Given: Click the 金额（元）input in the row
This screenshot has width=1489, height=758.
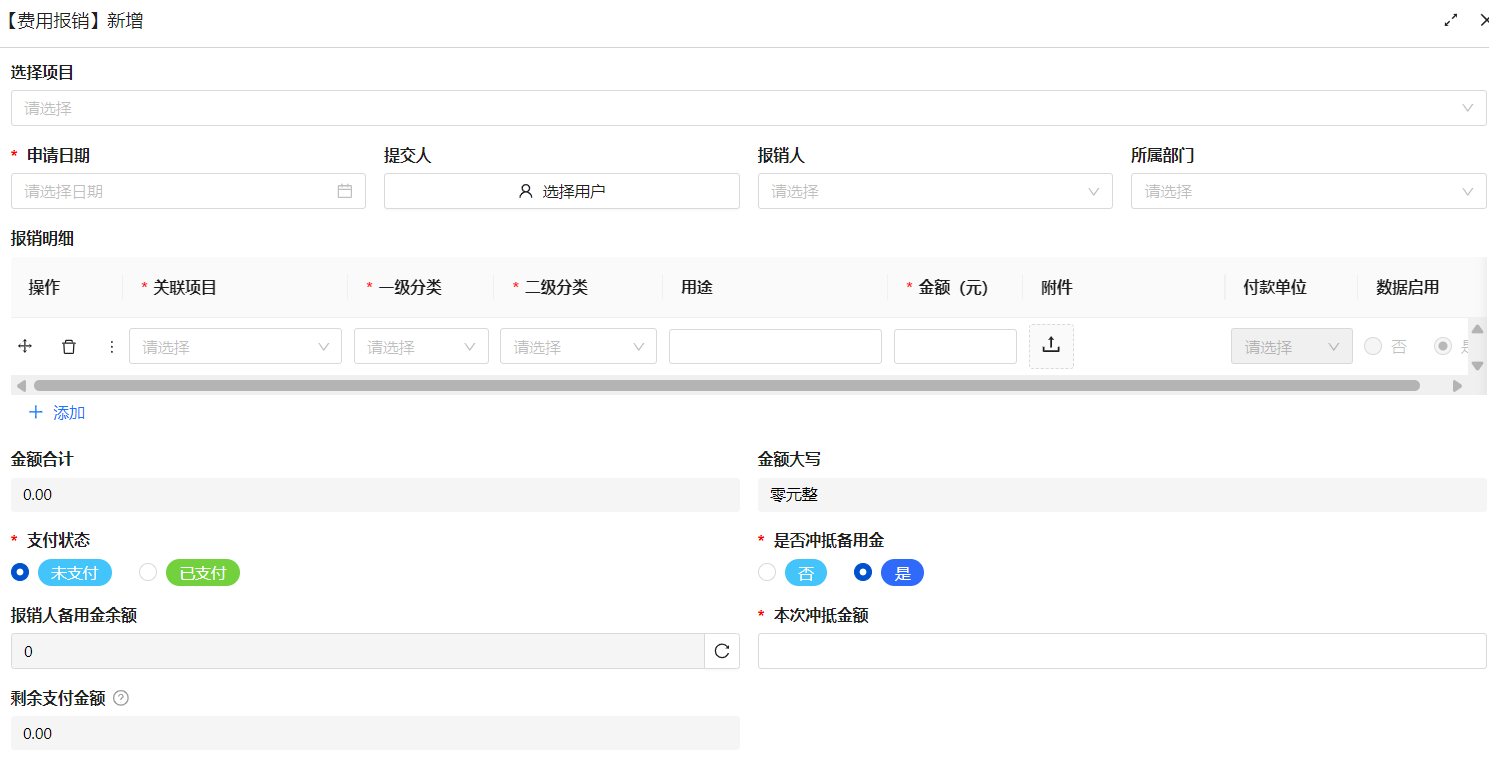Looking at the screenshot, I should pyautogui.click(x=955, y=346).
